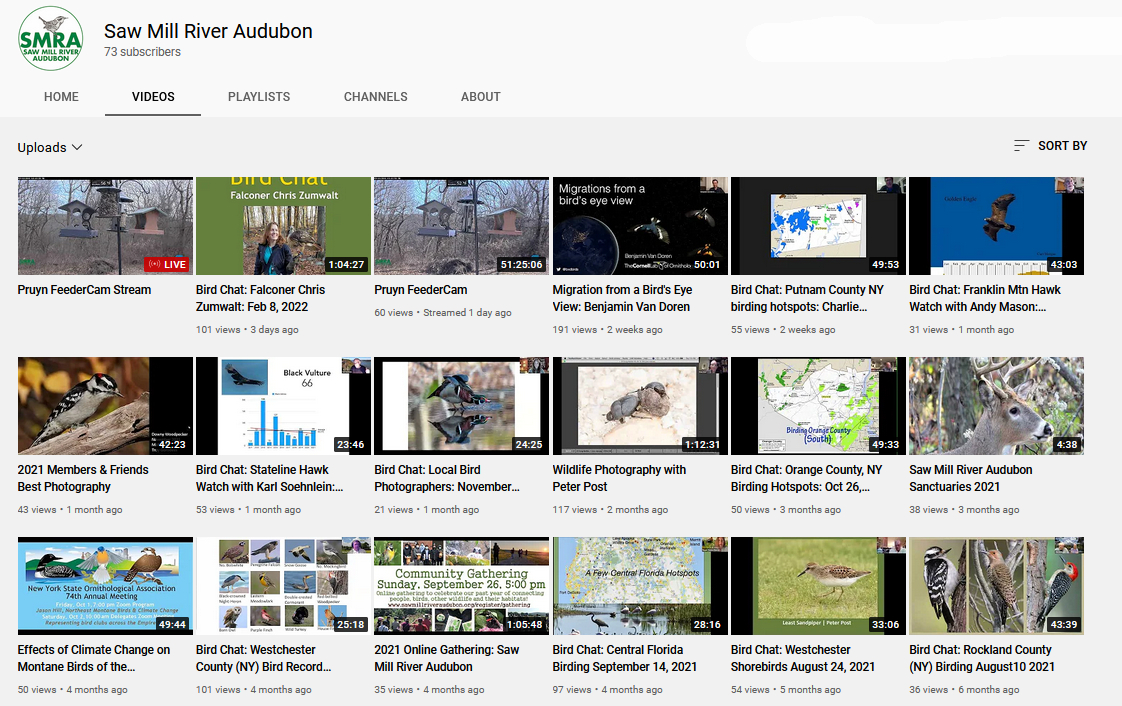The height and width of the screenshot is (706, 1122).
Task: Click the Least Sandpiper thumbnail 33:06
Action: (x=818, y=586)
